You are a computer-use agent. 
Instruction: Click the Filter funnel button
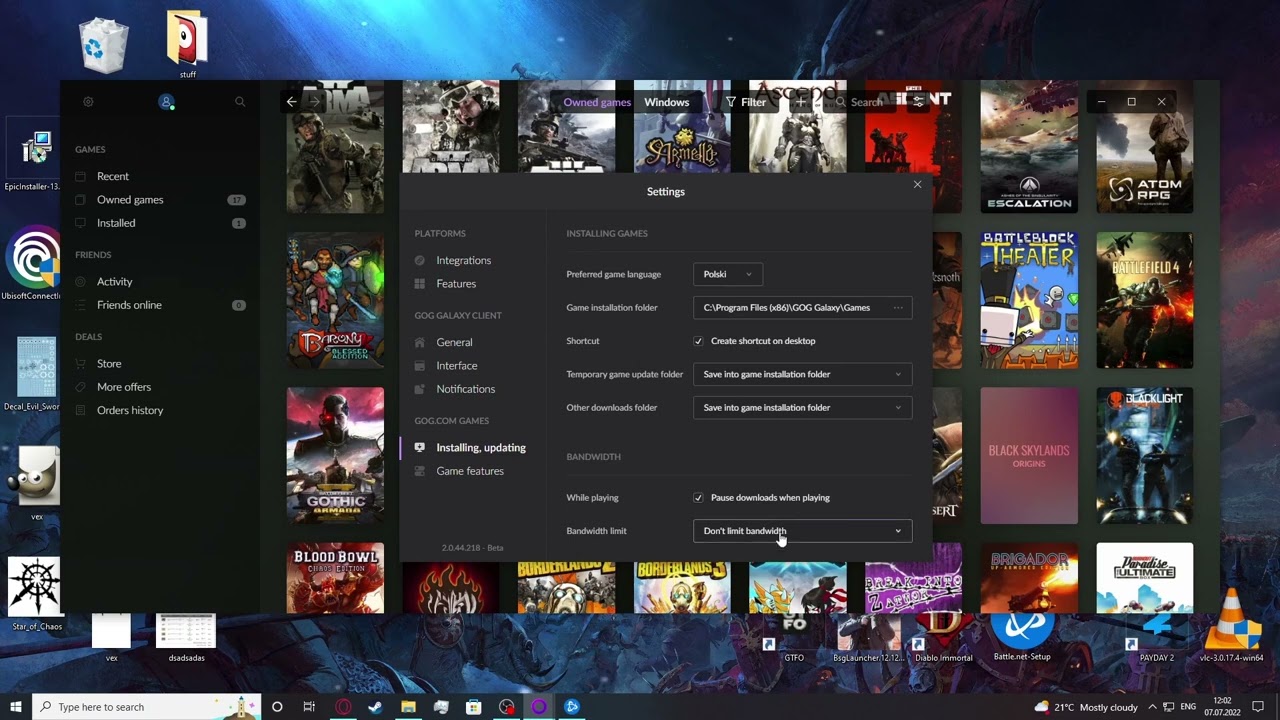click(x=746, y=102)
